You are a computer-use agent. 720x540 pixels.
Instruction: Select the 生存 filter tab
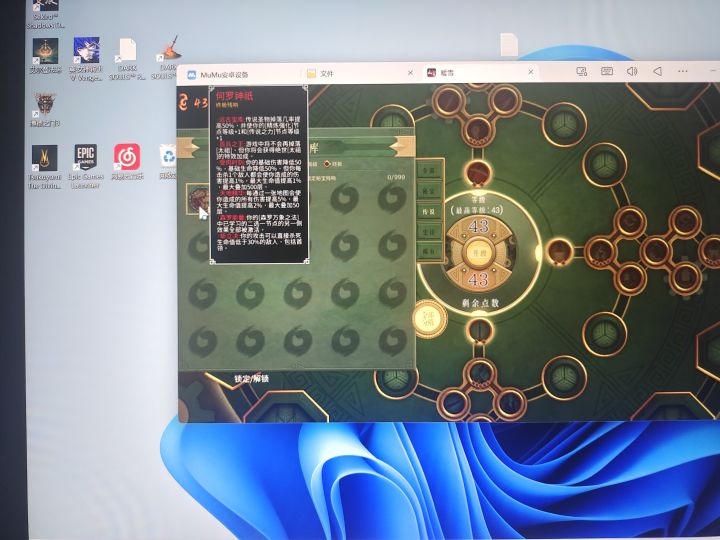pos(429,232)
